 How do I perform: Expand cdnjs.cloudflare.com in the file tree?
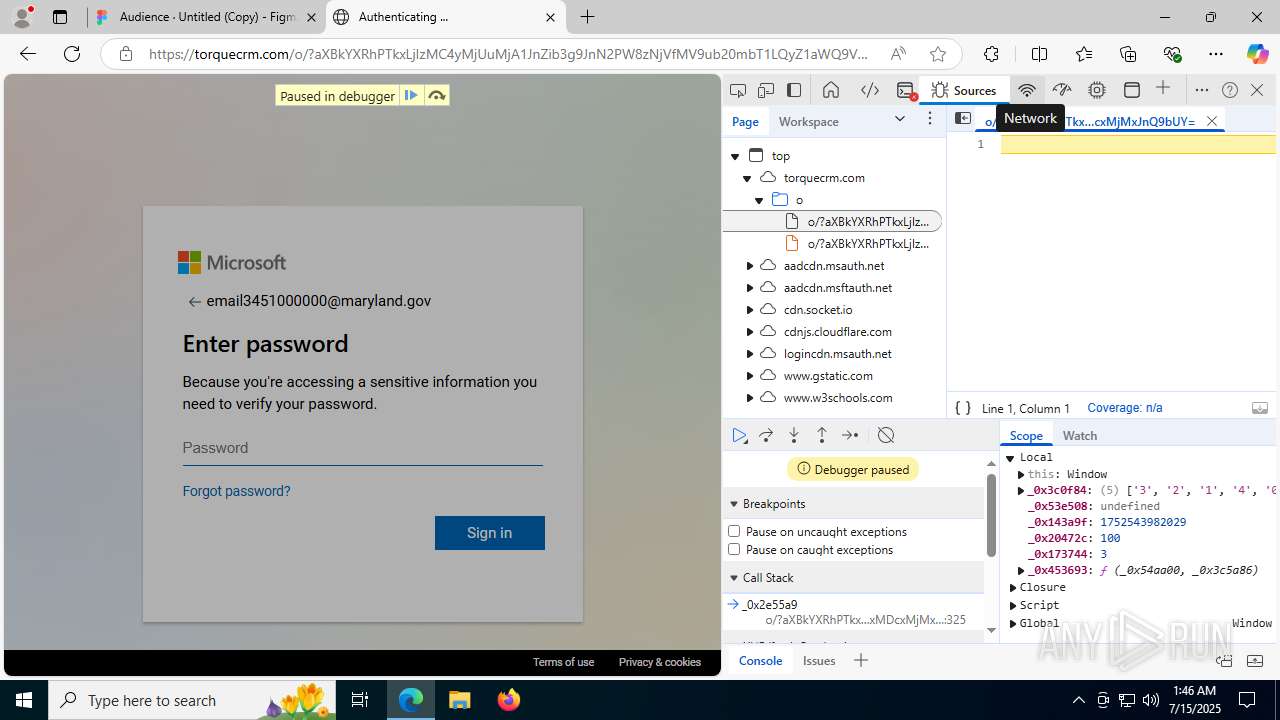(x=750, y=332)
